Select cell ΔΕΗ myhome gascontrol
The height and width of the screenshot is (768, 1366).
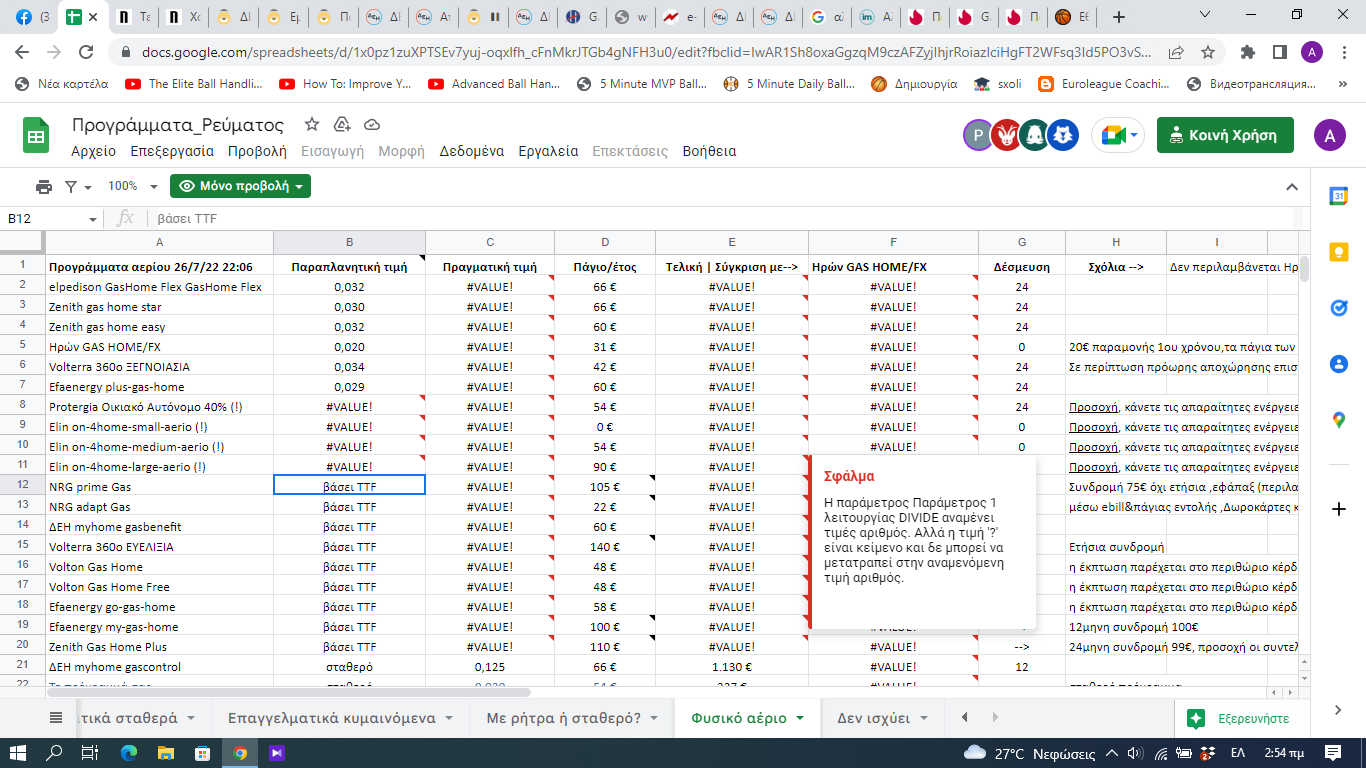(159, 667)
